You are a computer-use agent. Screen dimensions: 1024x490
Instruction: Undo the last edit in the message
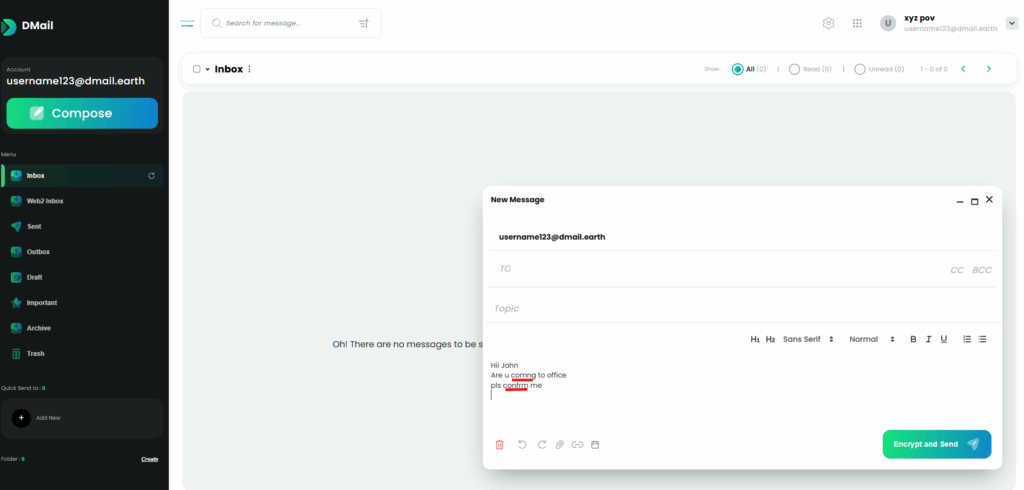click(x=522, y=444)
